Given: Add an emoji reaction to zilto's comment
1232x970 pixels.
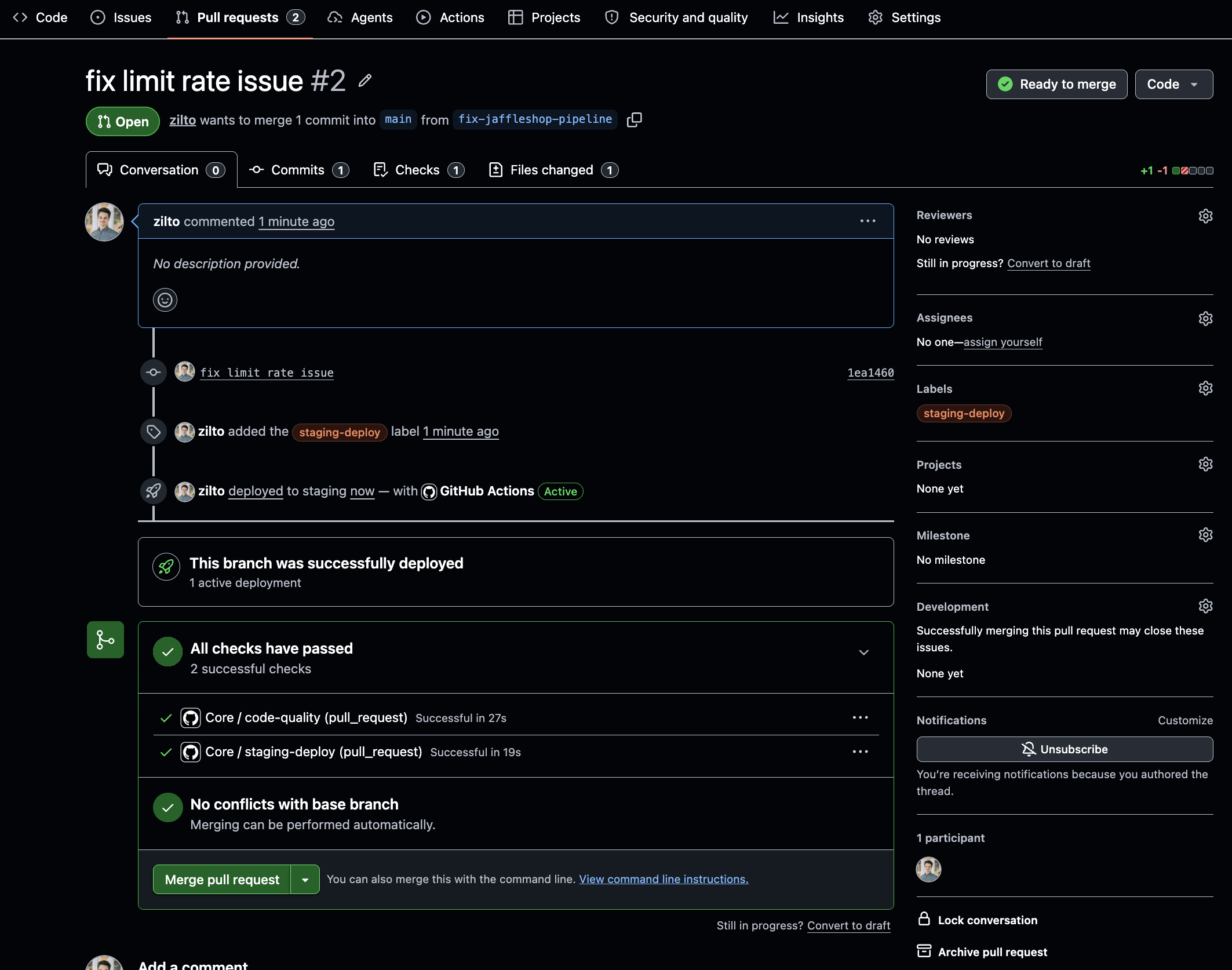Looking at the screenshot, I should coord(165,300).
